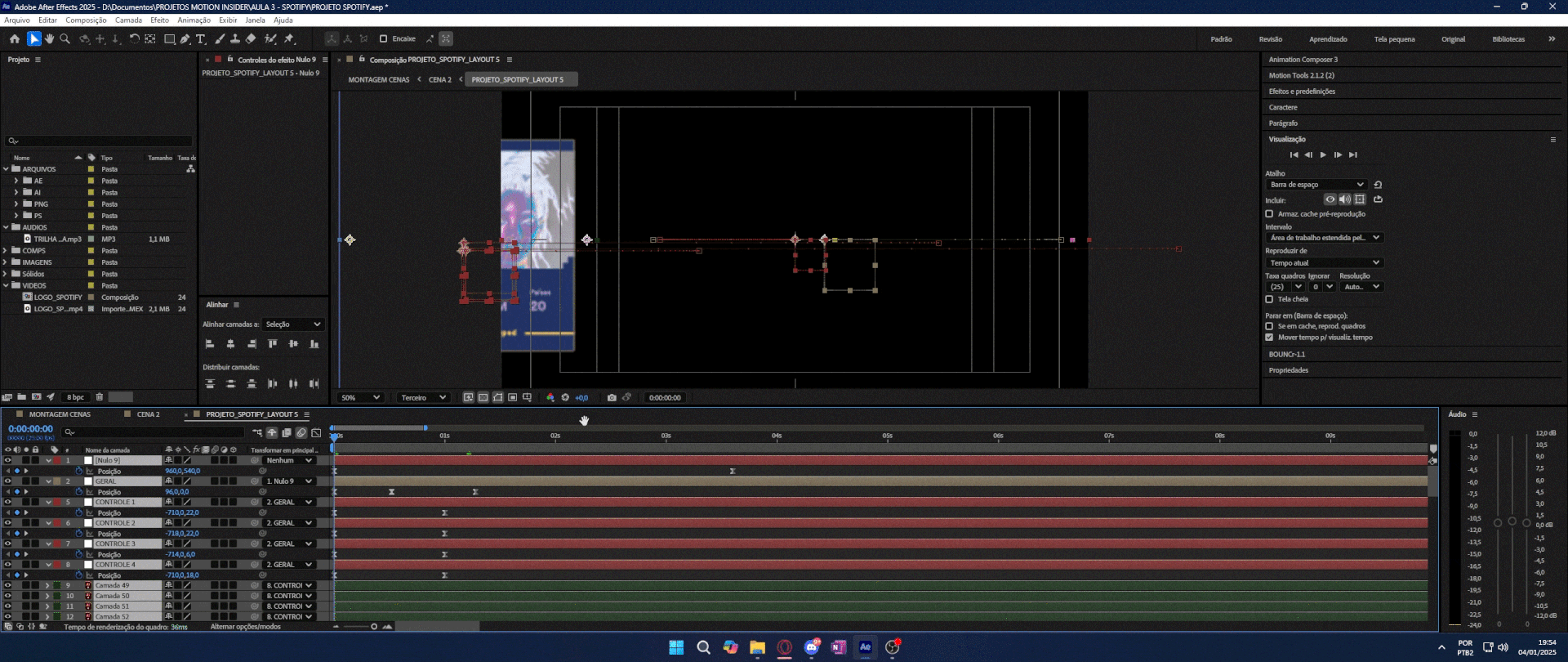Open File Explorer from taskbar
The image size is (1568, 662).
point(757,647)
